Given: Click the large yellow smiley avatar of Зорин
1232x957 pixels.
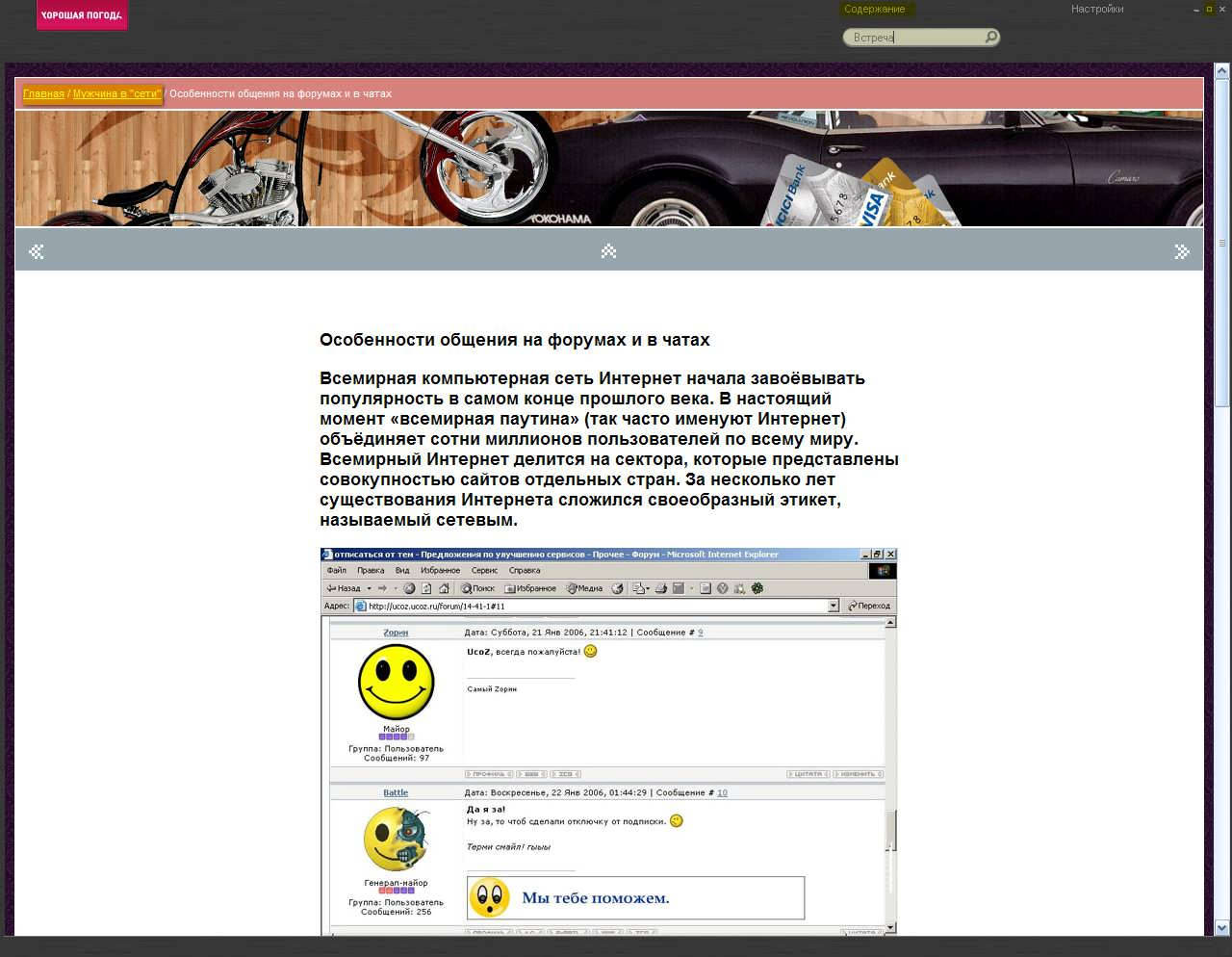Looking at the screenshot, I should point(396,682).
